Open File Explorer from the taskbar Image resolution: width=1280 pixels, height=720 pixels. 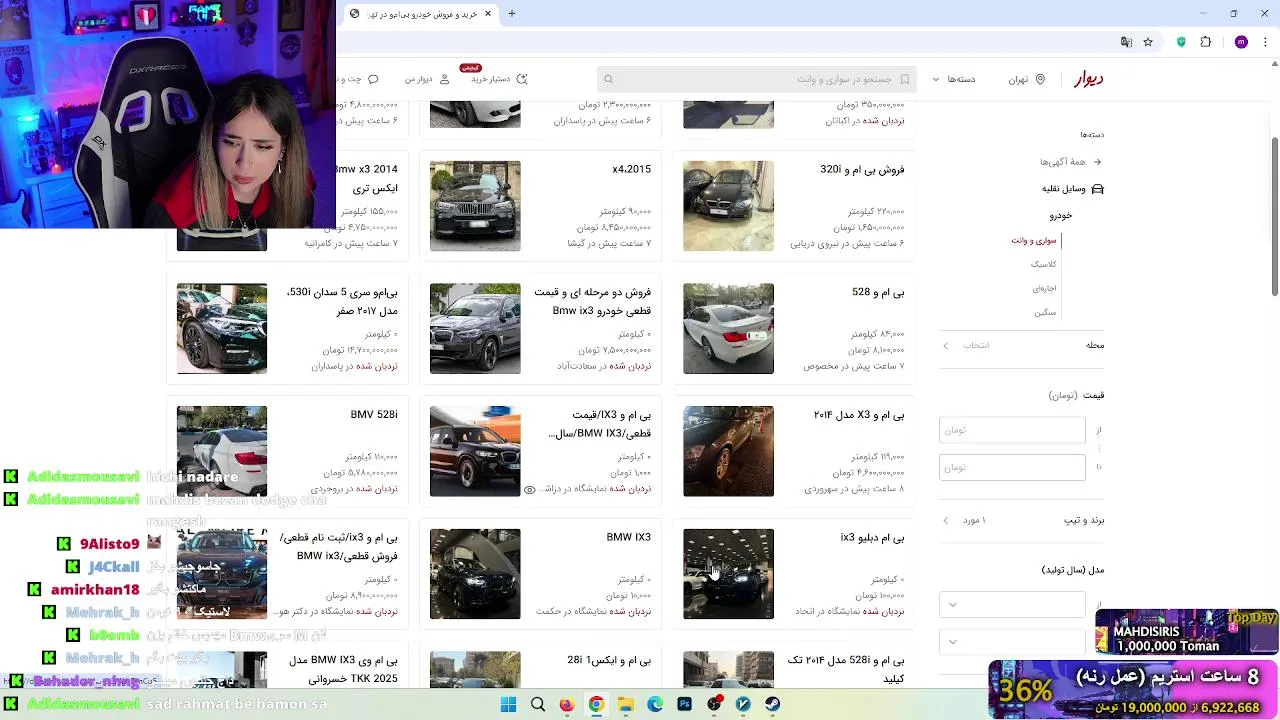[x=625, y=704]
